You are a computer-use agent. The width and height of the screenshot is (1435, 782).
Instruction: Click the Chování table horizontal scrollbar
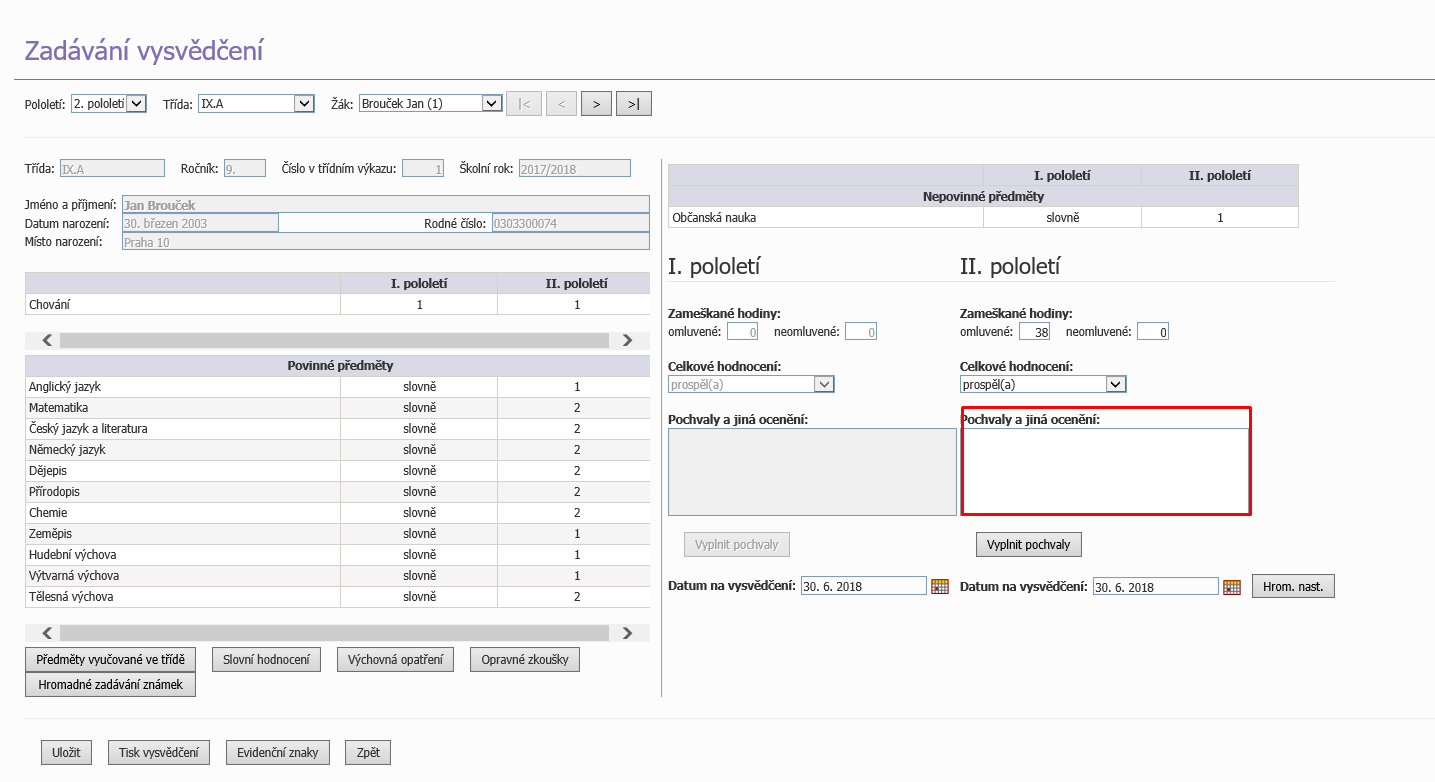[x=337, y=340]
